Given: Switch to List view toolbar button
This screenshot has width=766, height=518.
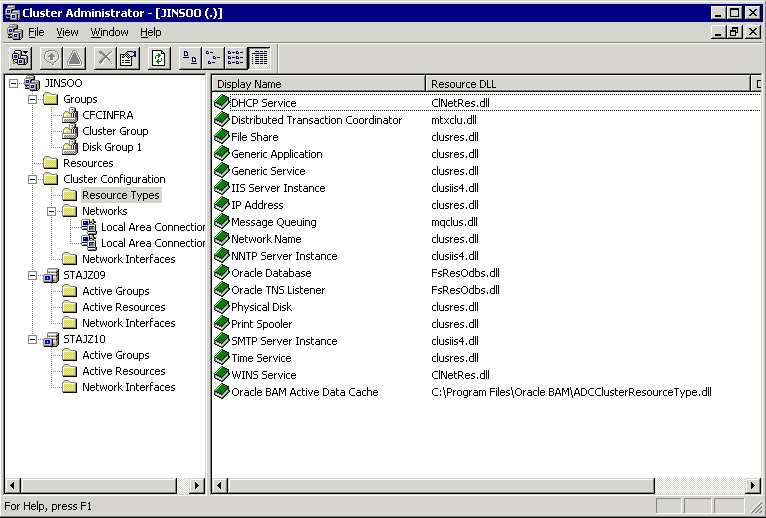Looking at the screenshot, I should pyautogui.click(x=235, y=58).
